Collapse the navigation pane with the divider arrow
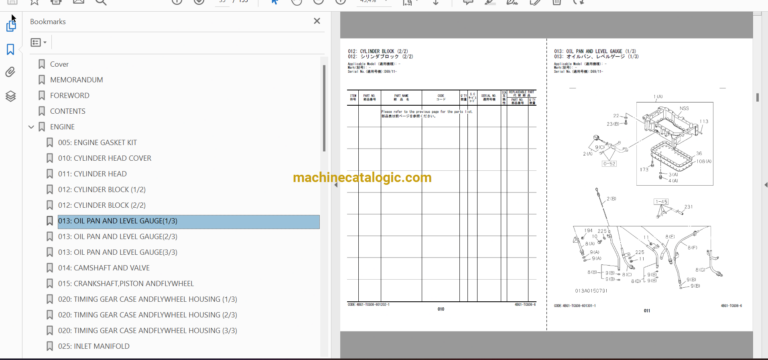 coord(336,185)
